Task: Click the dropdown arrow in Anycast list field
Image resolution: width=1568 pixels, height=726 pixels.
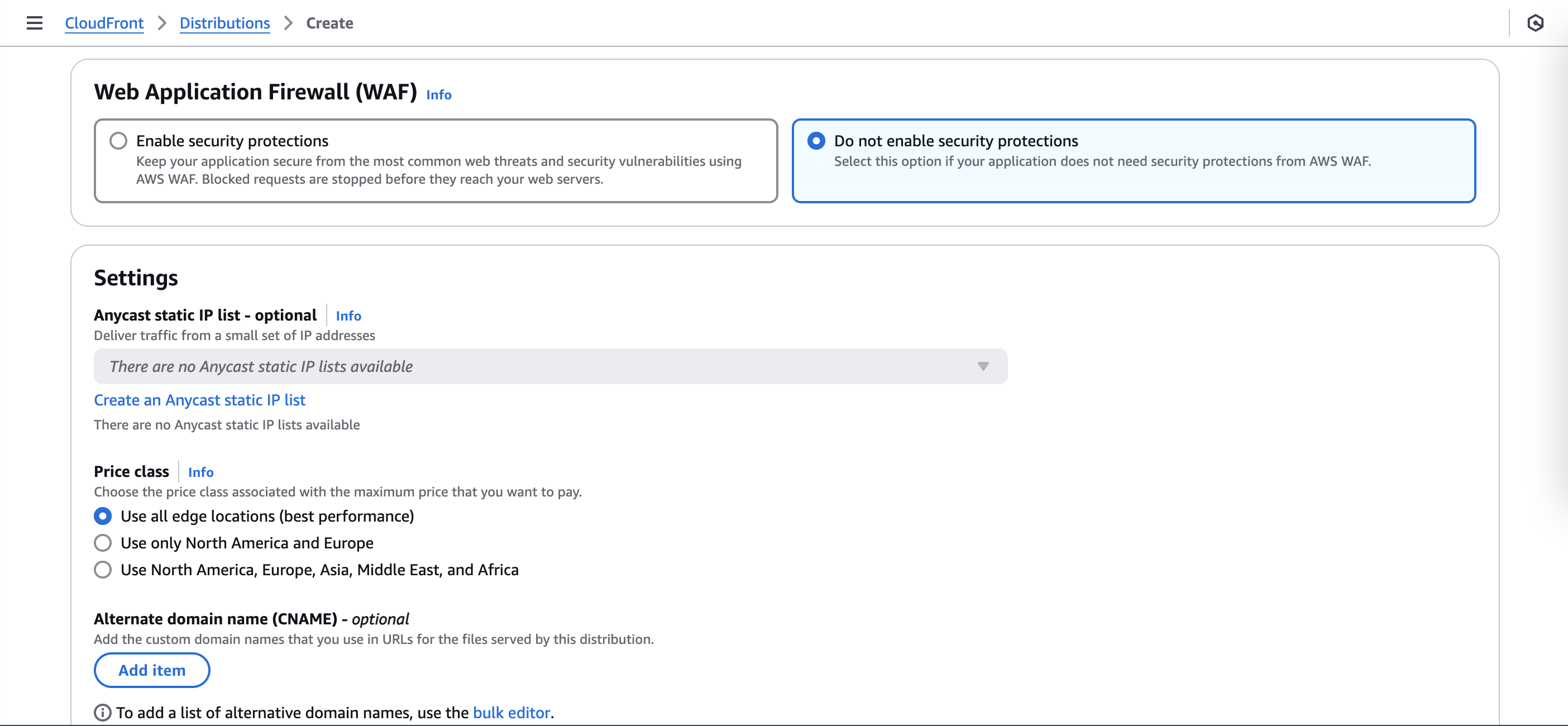Action: pos(982,366)
